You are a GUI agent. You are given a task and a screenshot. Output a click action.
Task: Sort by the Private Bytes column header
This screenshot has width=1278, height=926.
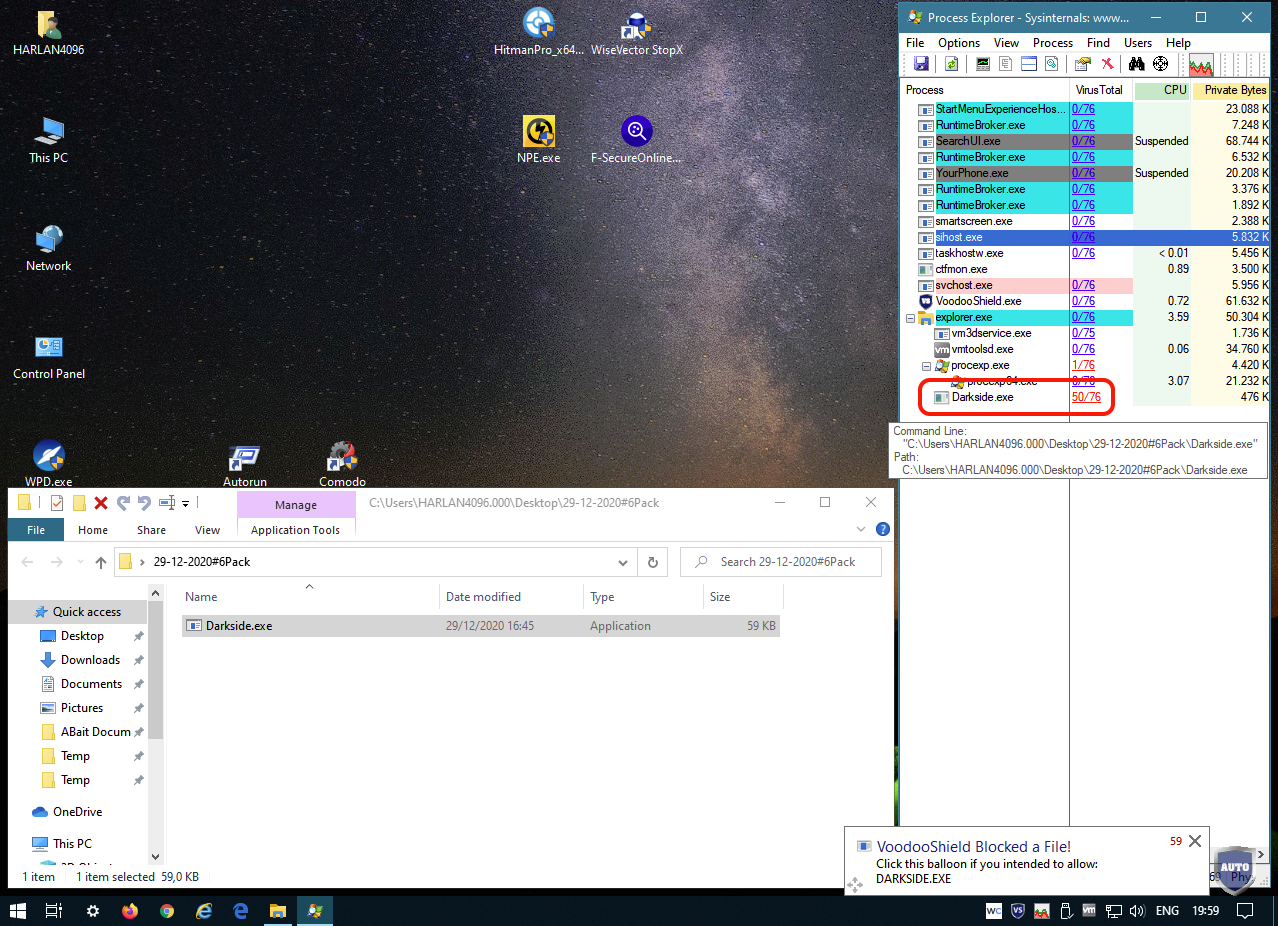coord(1231,90)
